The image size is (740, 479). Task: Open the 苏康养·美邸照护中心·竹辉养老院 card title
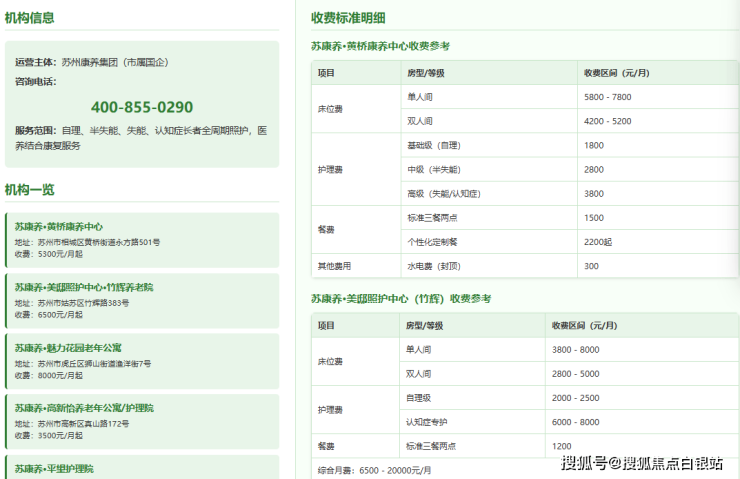pyautogui.click(x=84, y=287)
